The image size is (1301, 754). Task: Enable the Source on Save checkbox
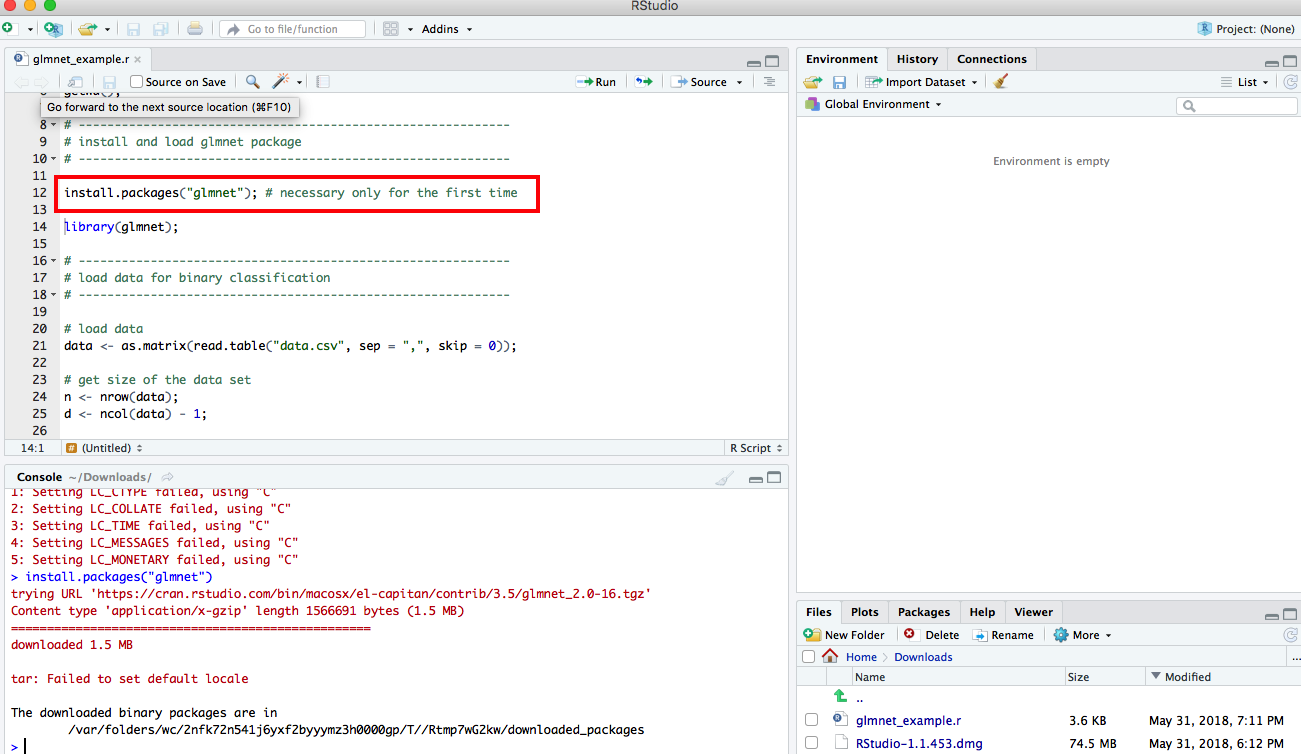point(137,82)
